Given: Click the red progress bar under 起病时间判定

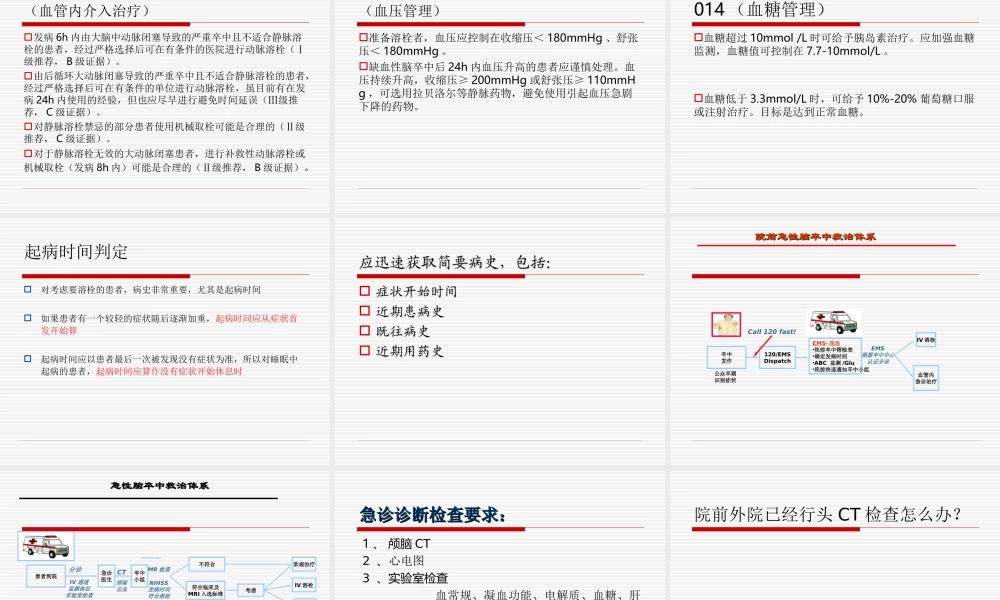Looking at the screenshot, I should (x=105, y=277).
